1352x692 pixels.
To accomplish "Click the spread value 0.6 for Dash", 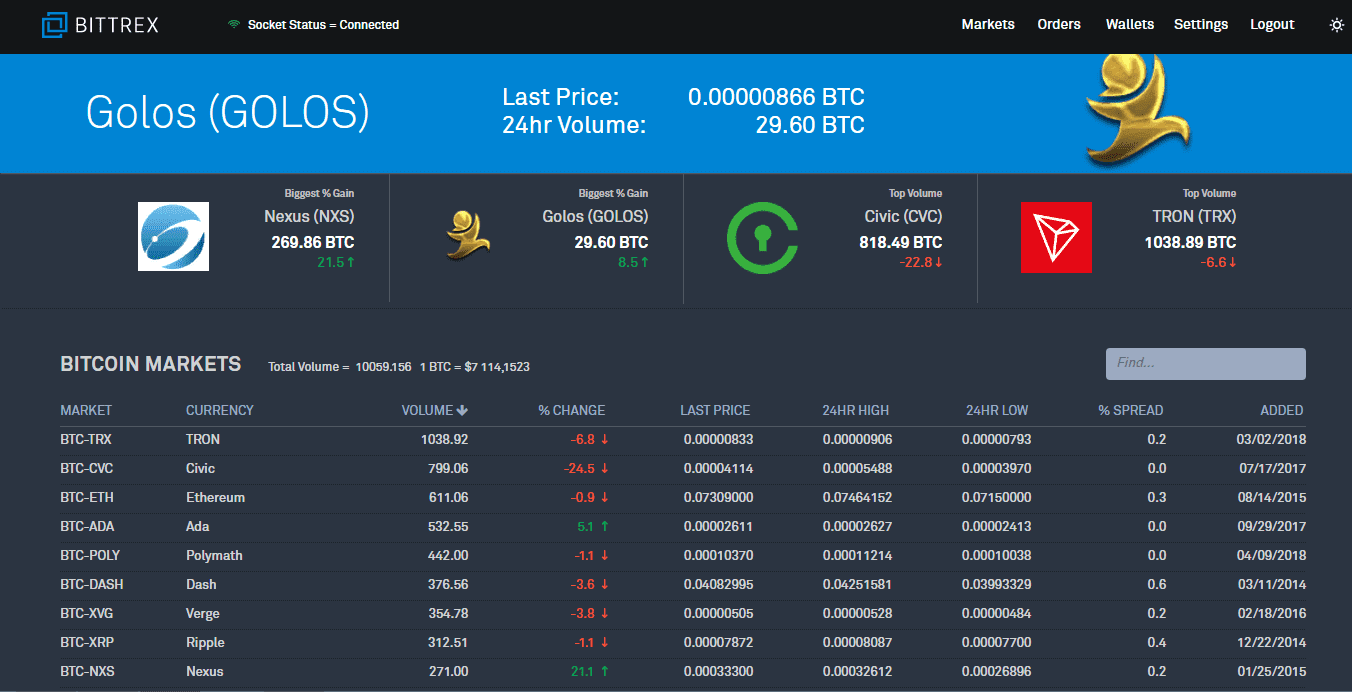I will point(1157,584).
